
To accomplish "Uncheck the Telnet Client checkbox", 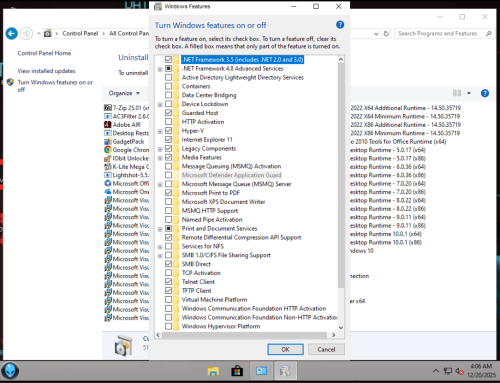I will (169, 282).
